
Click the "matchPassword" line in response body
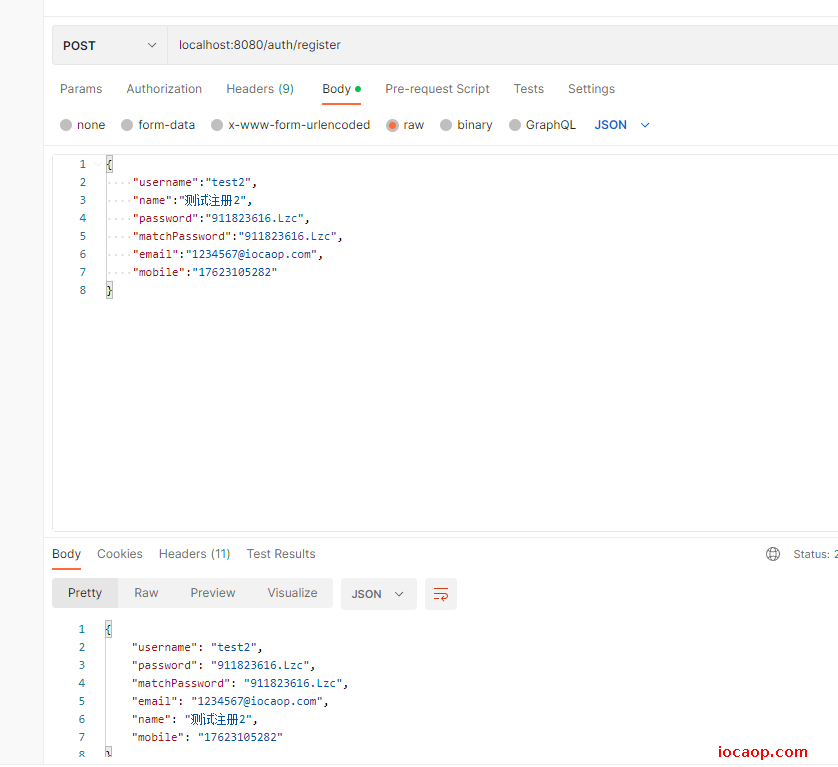tap(240, 683)
